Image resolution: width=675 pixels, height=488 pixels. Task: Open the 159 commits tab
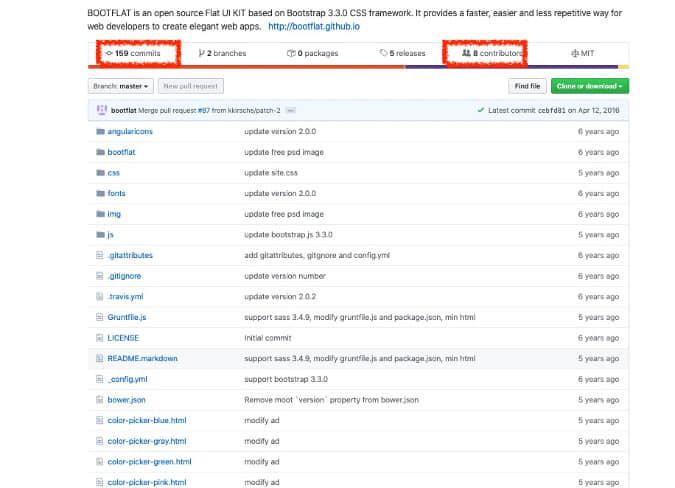pyautogui.click(x=137, y=53)
